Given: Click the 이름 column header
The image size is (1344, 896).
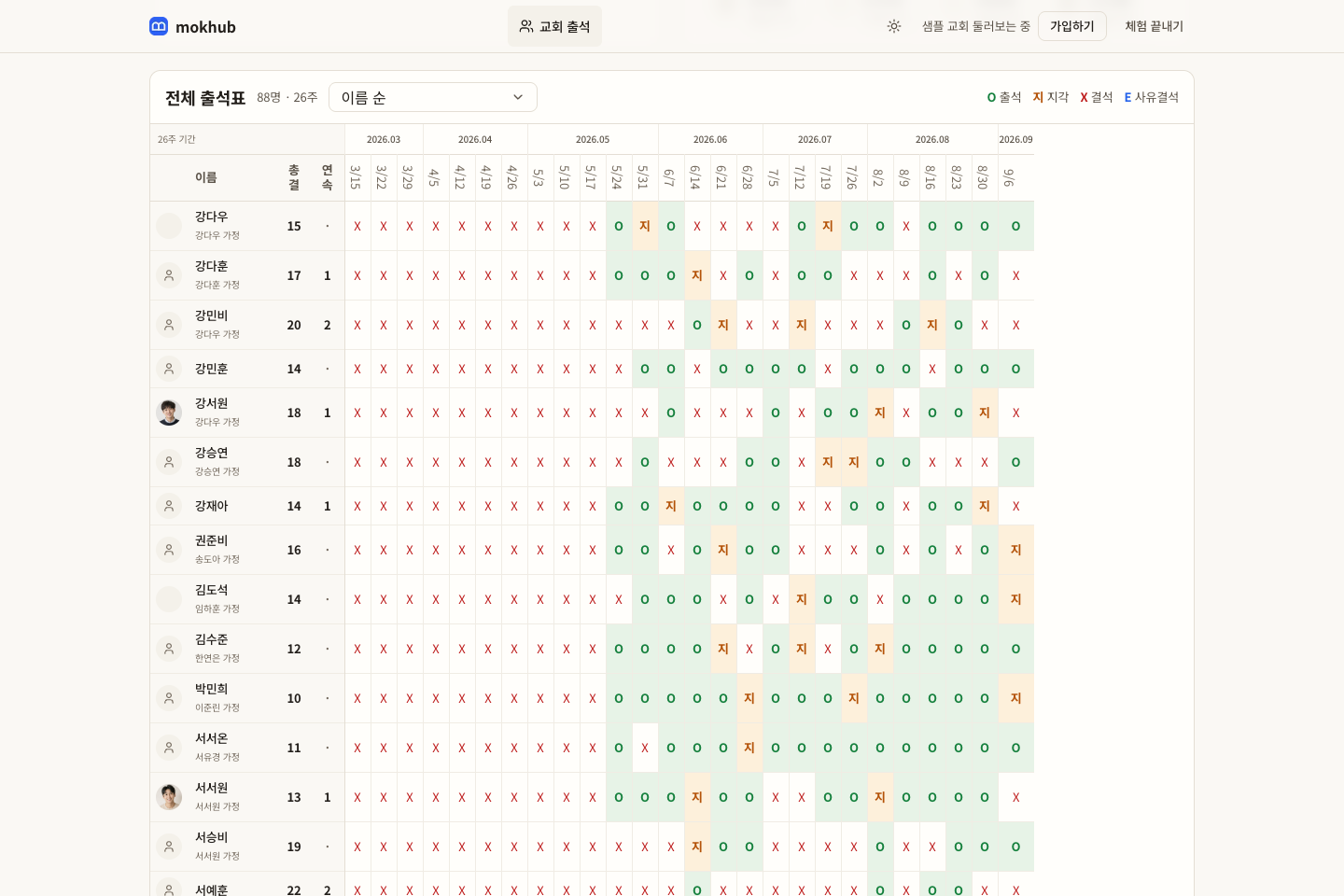Looking at the screenshot, I should (206, 177).
